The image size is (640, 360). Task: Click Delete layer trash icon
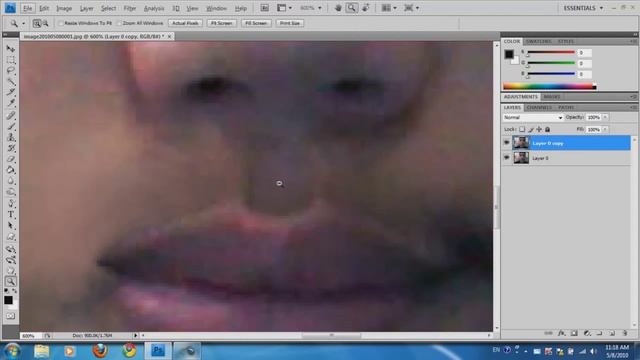pyautogui.click(x=625, y=333)
